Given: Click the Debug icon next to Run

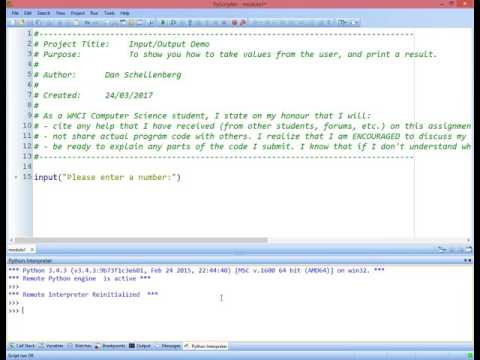Looking at the screenshot, I should tap(173, 22).
